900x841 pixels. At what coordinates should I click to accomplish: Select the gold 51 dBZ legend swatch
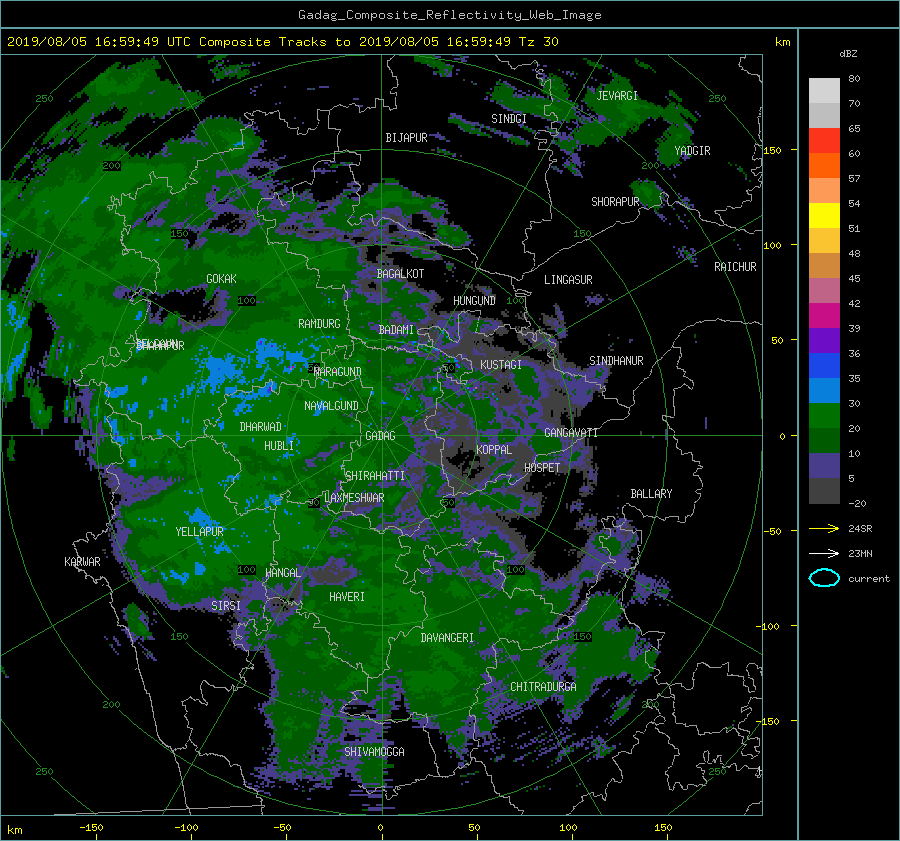pyautogui.click(x=824, y=241)
